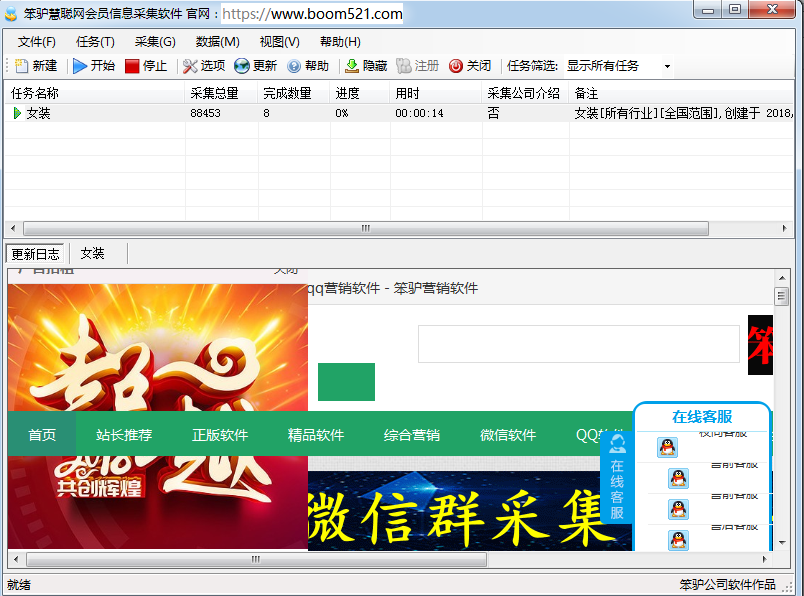The height and width of the screenshot is (596, 804).
Task: Open 微信软件 in the navigation bar
Action: click(508, 435)
